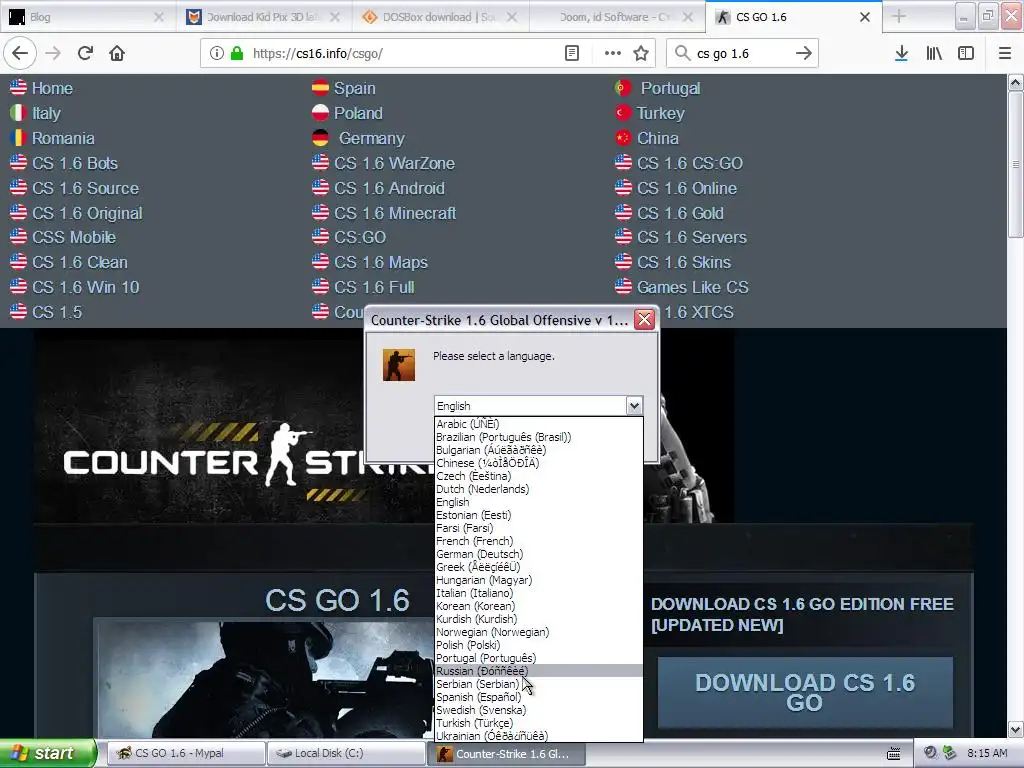Click the Germany flag icon
Viewport: 1024px width, 768px height.
click(x=320, y=138)
